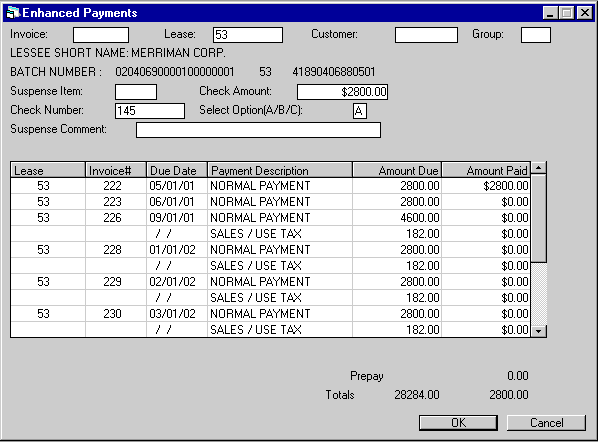The image size is (598, 442).
Task: Click the Check Number field with 145
Action: click(150, 111)
